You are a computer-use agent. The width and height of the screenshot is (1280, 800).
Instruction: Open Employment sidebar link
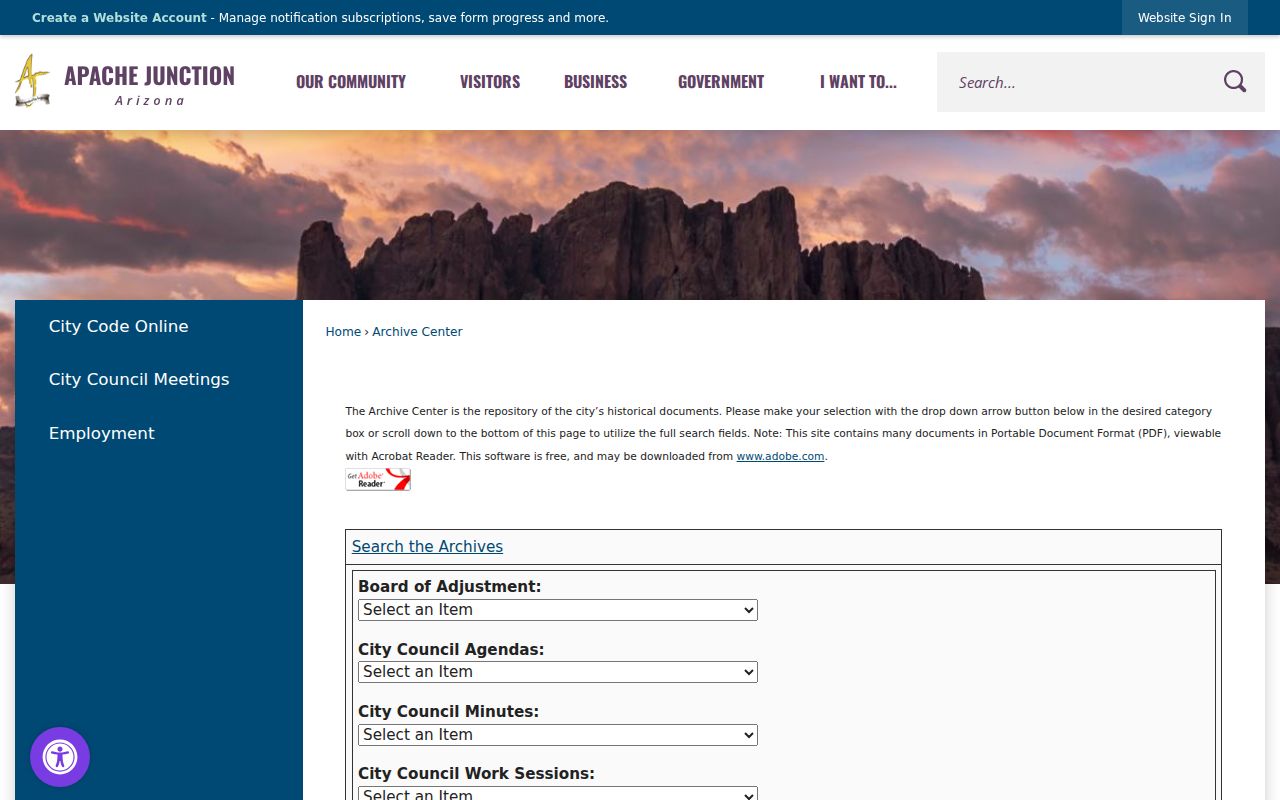(x=101, y=433)
